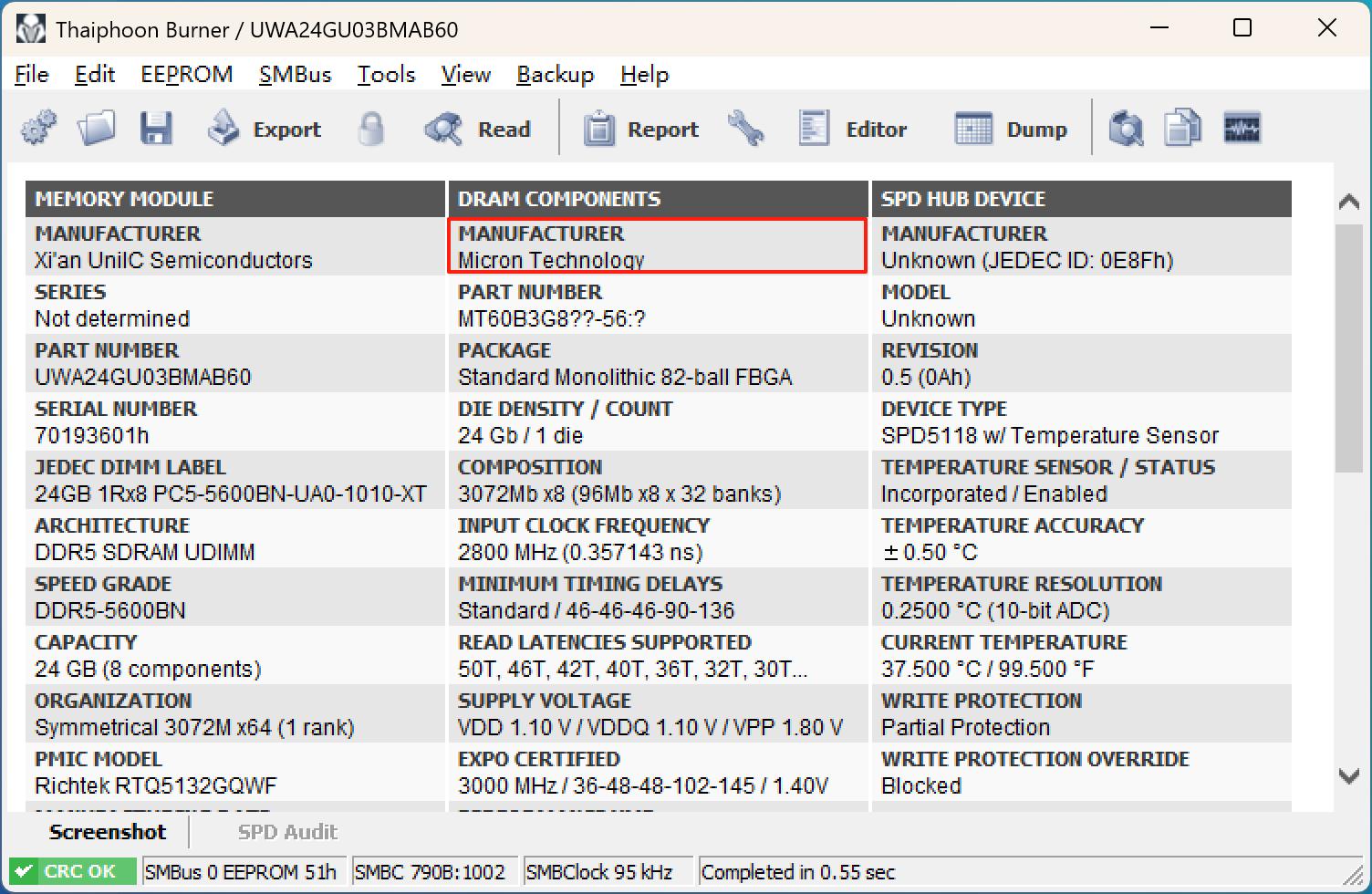Click 'SPD5118 w/ Temperature Sensor' device type
This screenshot has height=894, width=1372.
pyautogui.click(x=1050, y=436)
